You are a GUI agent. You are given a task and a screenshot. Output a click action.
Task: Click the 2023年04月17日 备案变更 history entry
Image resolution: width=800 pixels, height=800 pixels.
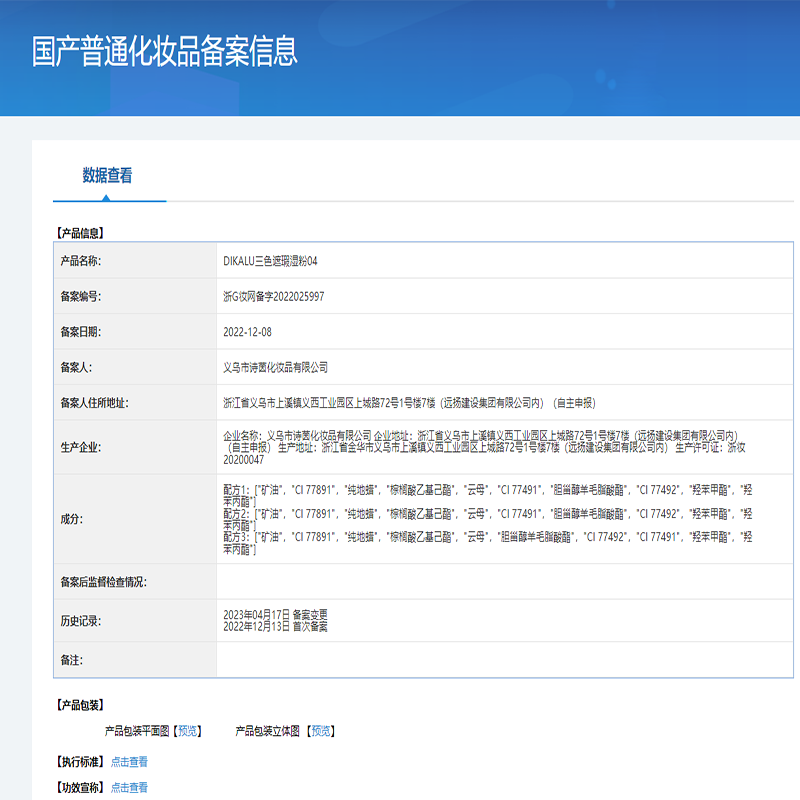tap(275, 613)
